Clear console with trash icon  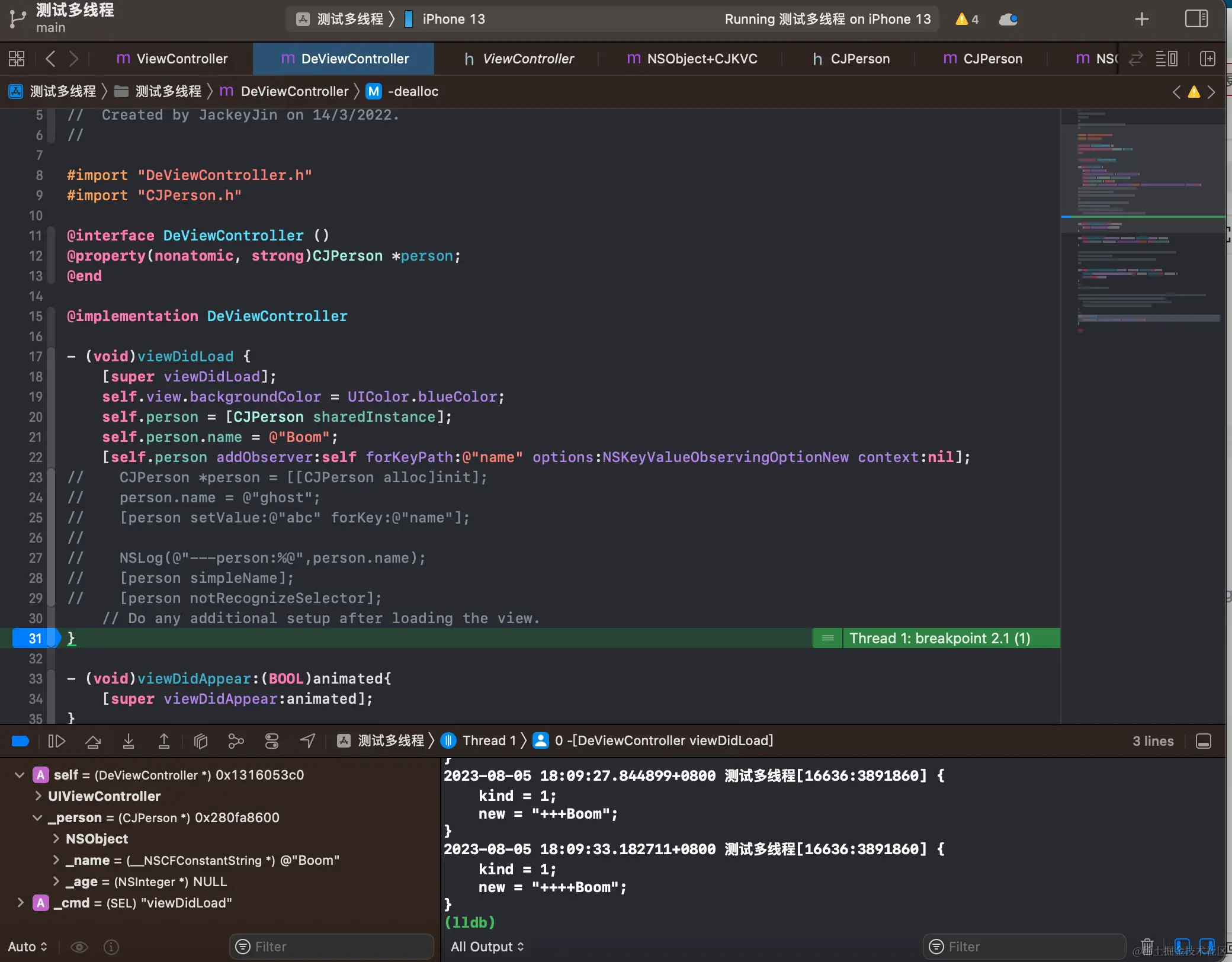1147,946
